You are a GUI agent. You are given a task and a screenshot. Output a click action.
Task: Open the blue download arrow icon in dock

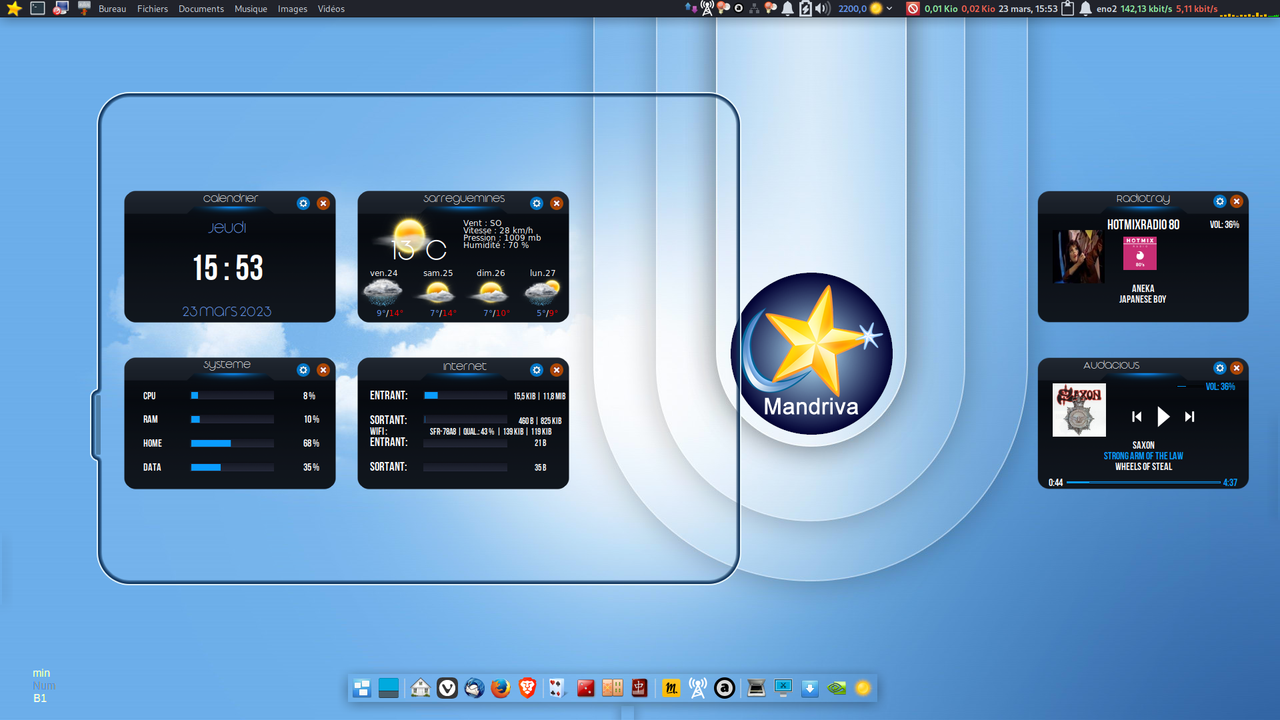810,688
